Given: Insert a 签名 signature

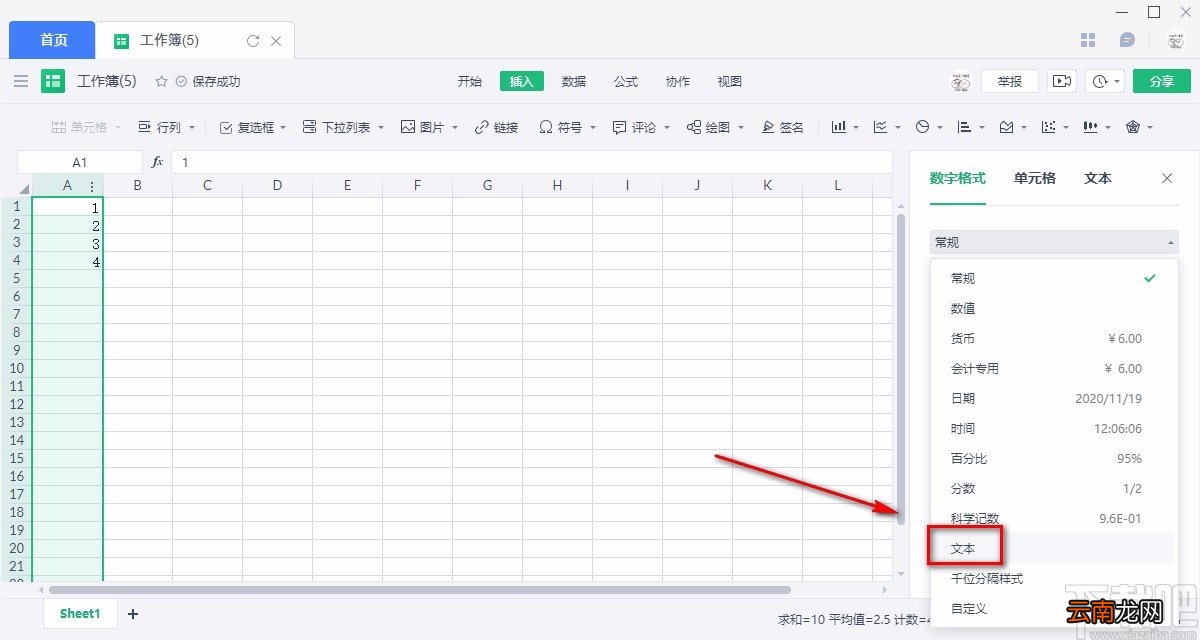Looking at the screenshot, I should [x=783, y=127].
